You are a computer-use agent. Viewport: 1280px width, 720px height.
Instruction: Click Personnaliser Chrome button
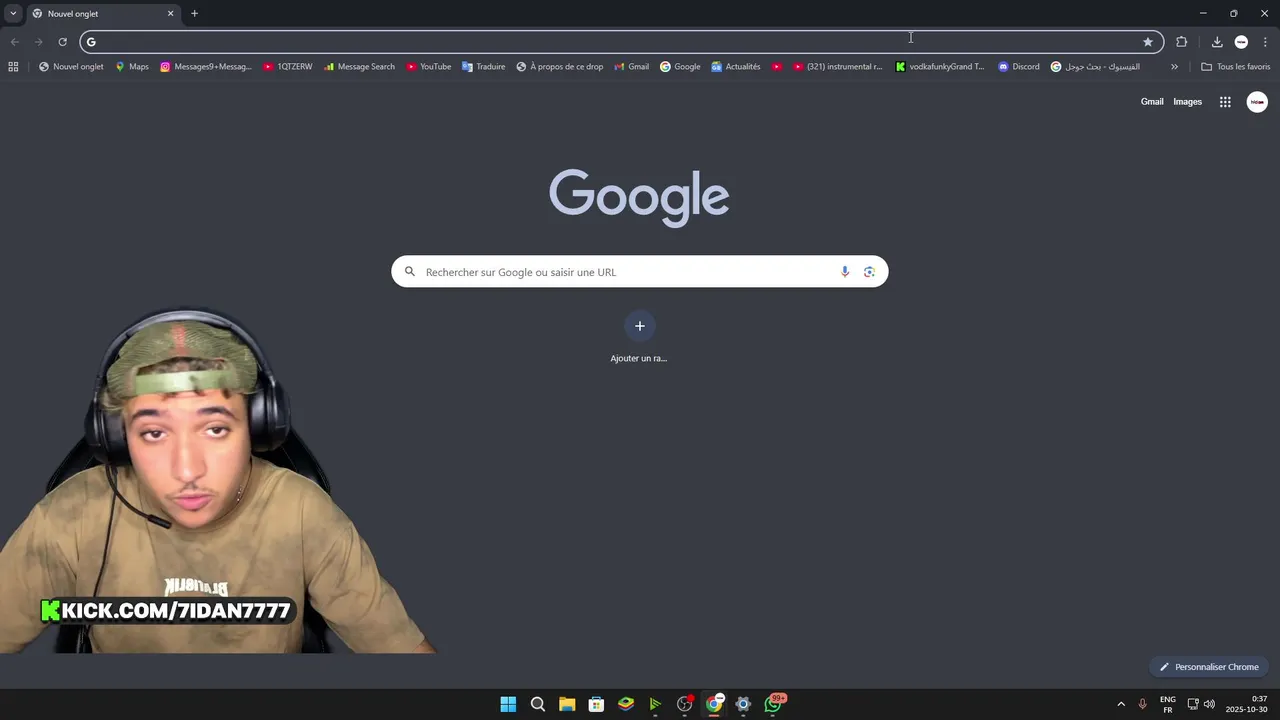coord(1209,667)
